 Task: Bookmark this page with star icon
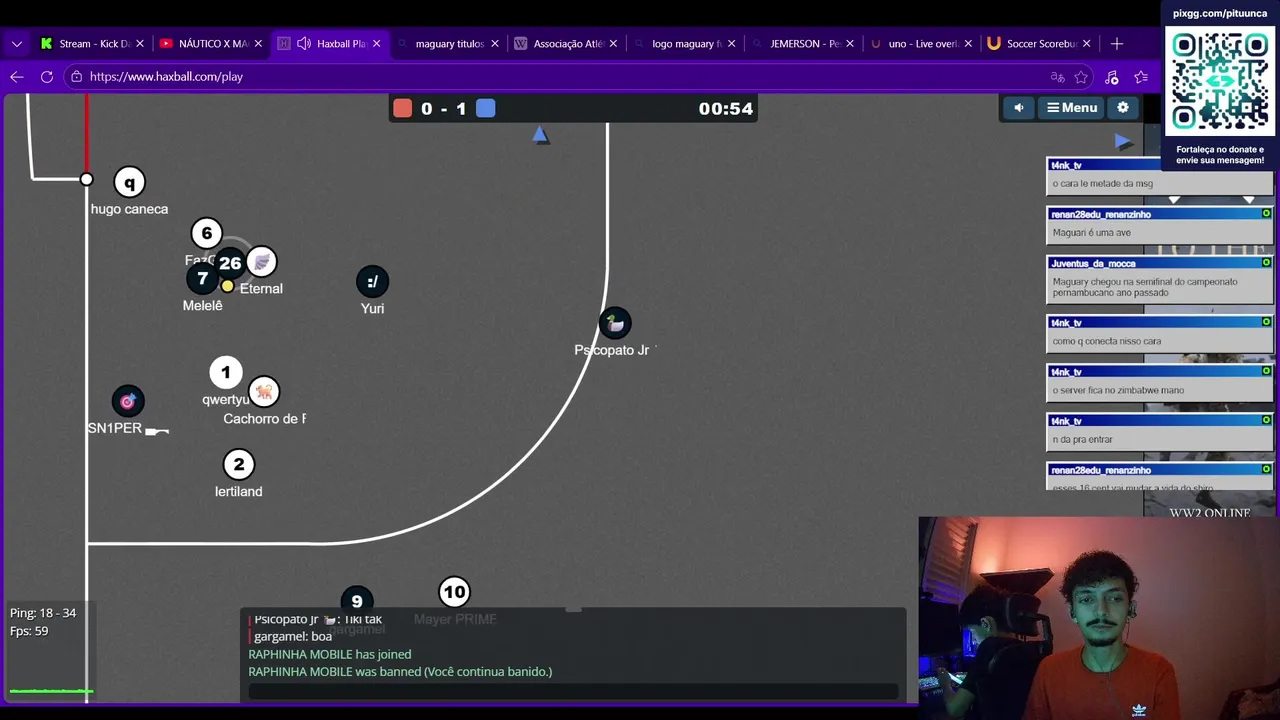click(x=1081, y=77)
